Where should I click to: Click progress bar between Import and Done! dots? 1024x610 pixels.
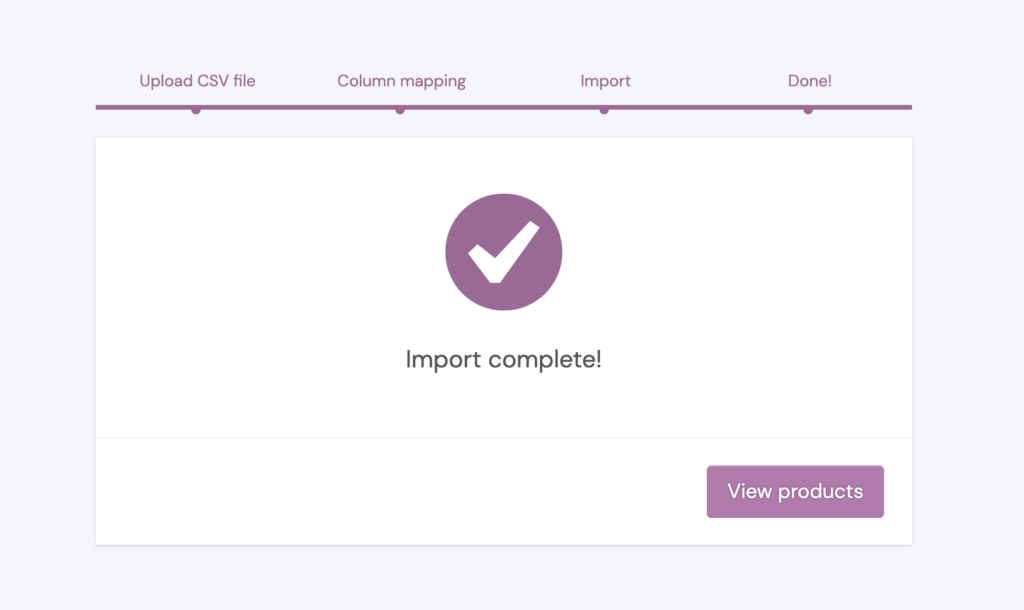point(706,107)
